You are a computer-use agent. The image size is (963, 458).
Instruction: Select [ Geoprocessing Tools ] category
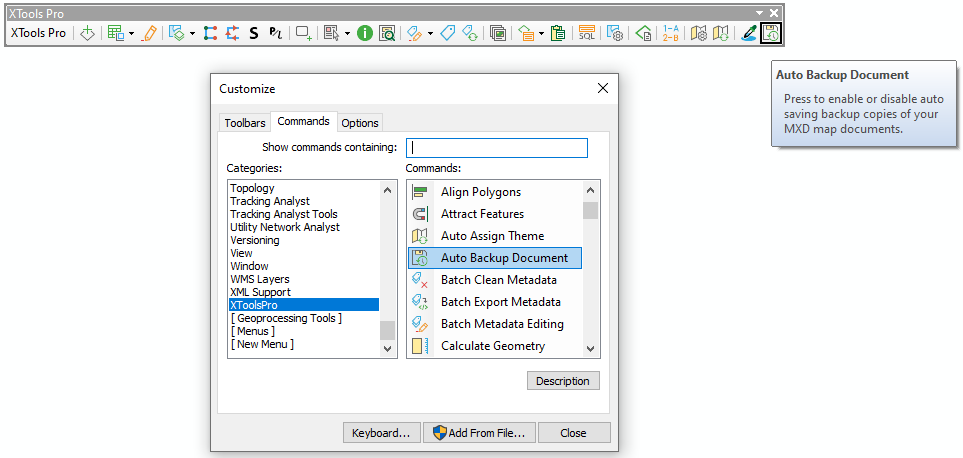click(x=286, y=318)
